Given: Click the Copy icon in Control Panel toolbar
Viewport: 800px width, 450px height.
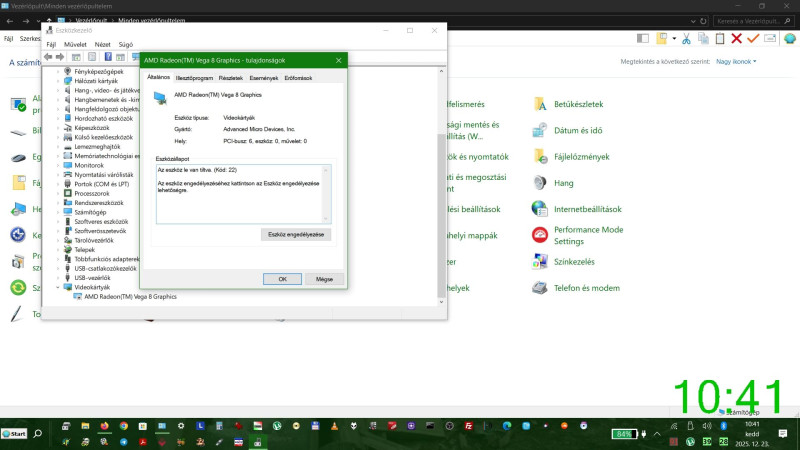Looking at the screenshot, I should (x=703, y=38).
